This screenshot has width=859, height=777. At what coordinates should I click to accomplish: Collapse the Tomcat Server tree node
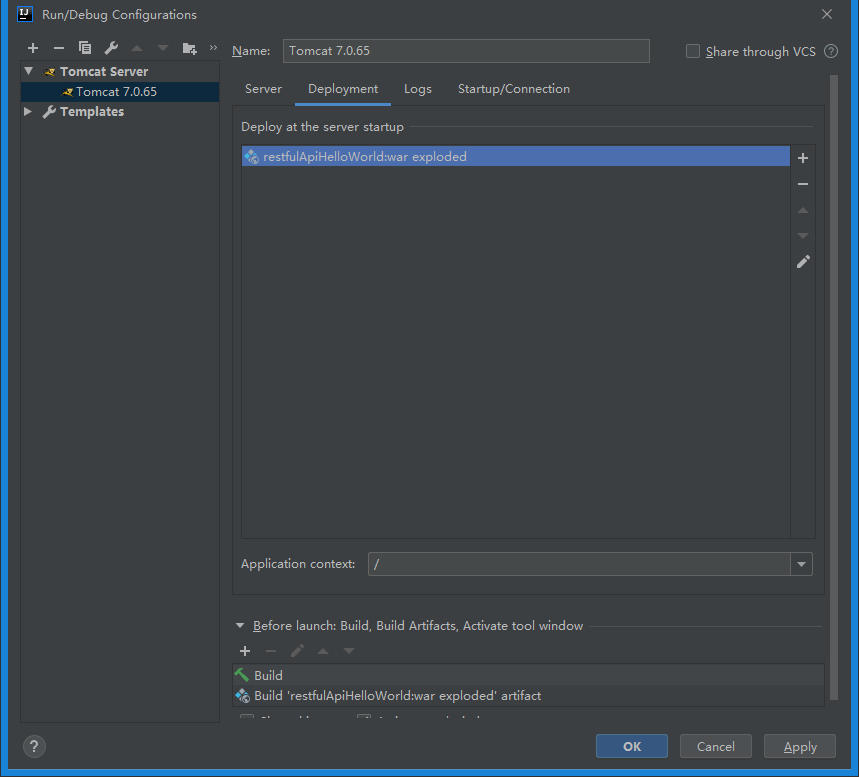(x=28, y=71)
